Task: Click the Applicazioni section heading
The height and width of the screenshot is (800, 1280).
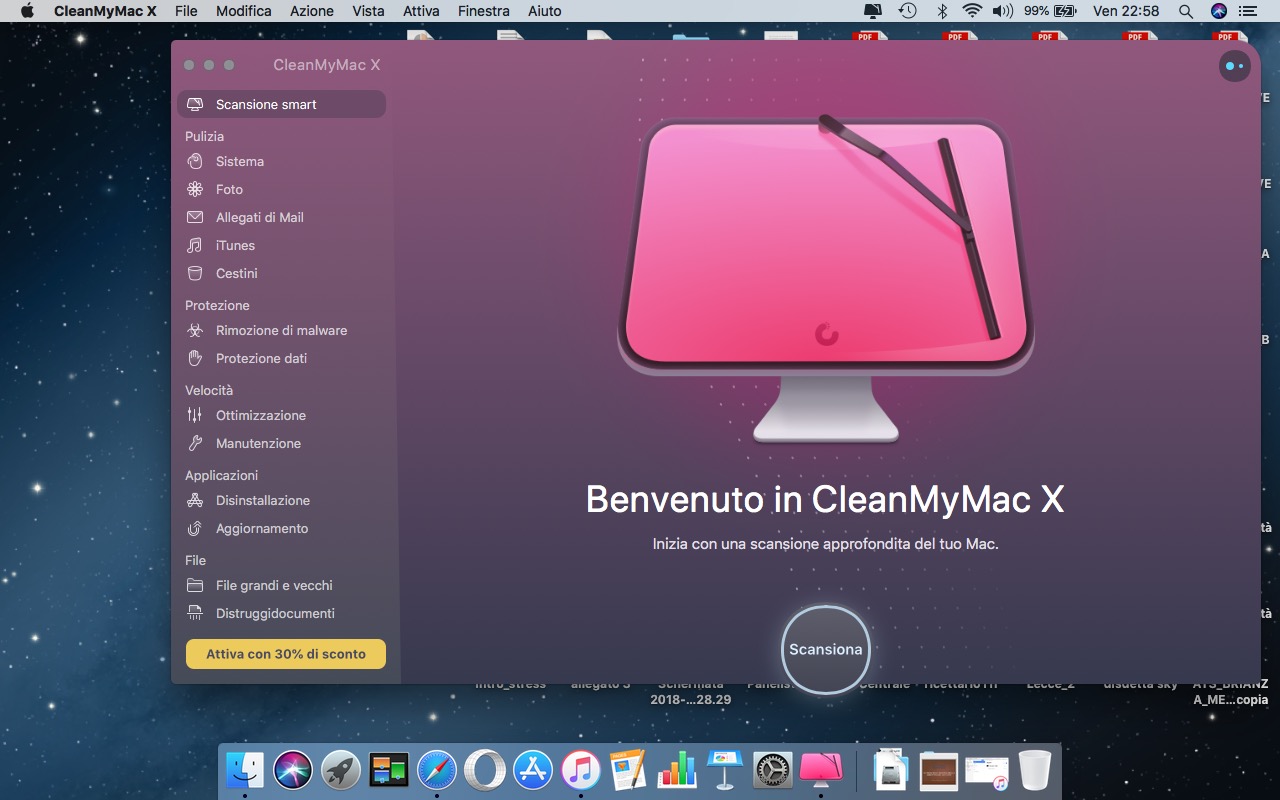Action: tap(221, 475)
